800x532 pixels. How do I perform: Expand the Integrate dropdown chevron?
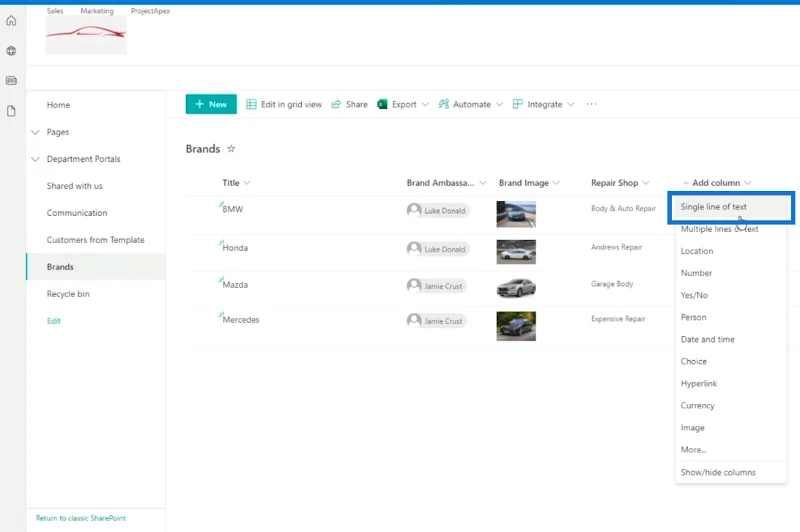[x=571, y=104]
